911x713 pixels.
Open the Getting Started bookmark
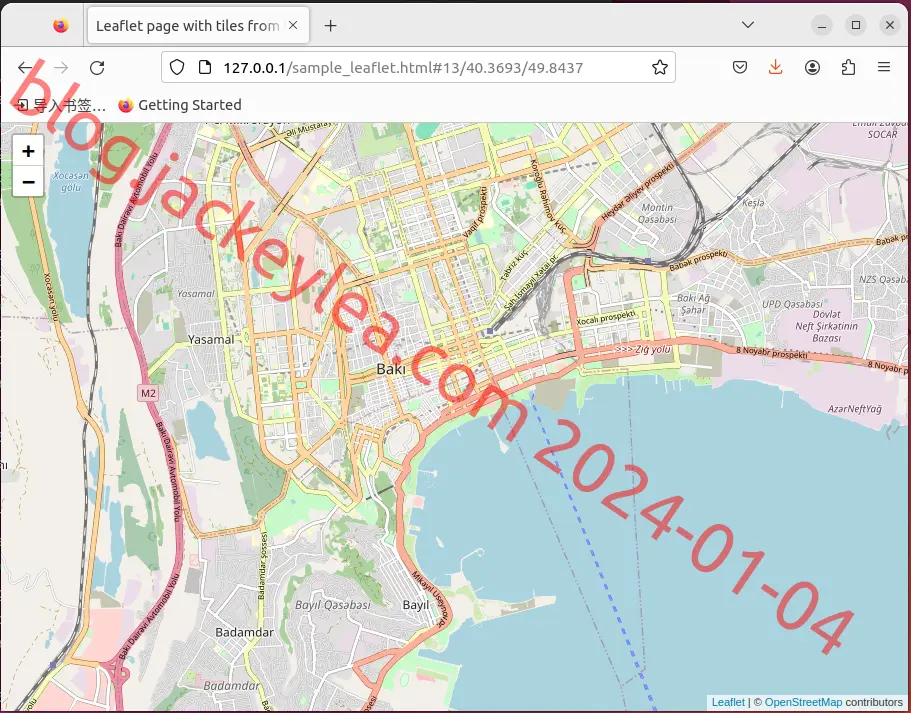point(180,105)
